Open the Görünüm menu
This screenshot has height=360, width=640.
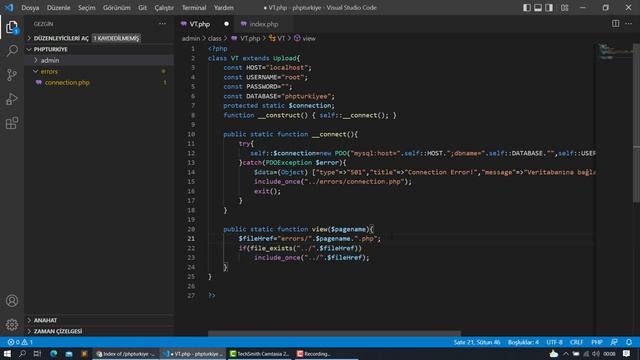[117, 7]
